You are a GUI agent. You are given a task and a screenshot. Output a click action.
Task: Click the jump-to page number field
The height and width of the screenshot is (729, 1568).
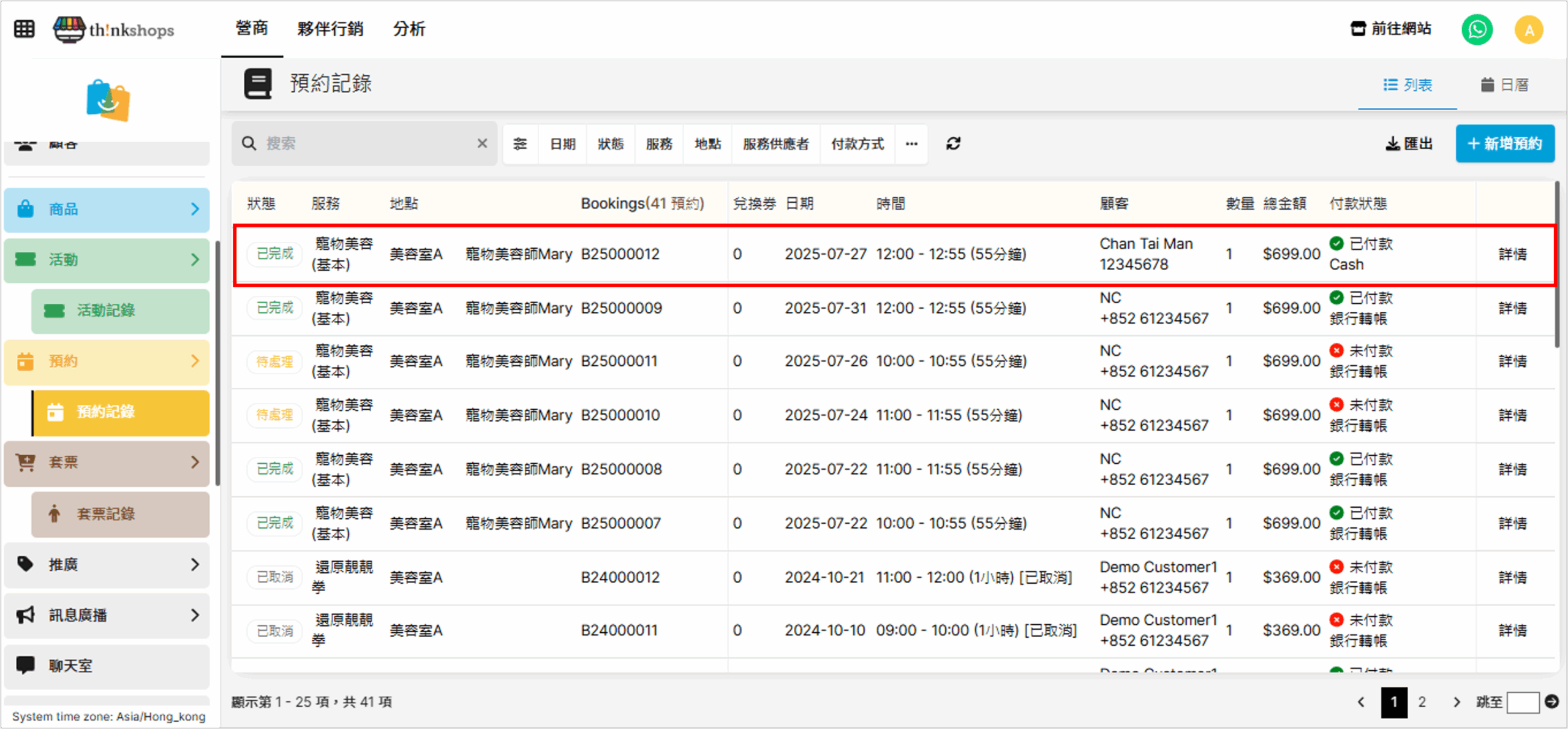1523,702
